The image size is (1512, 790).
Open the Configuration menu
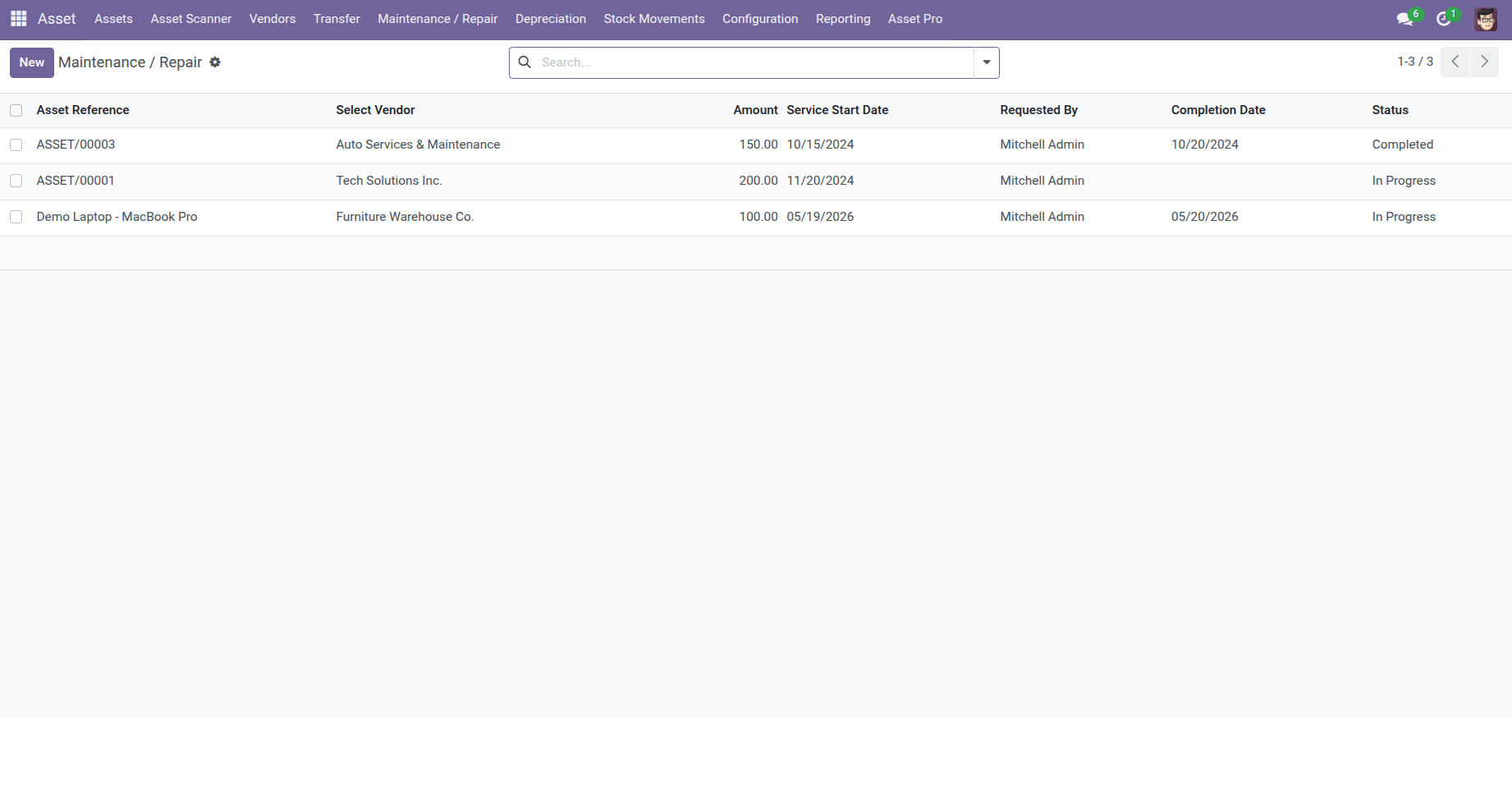pos(760,19)
